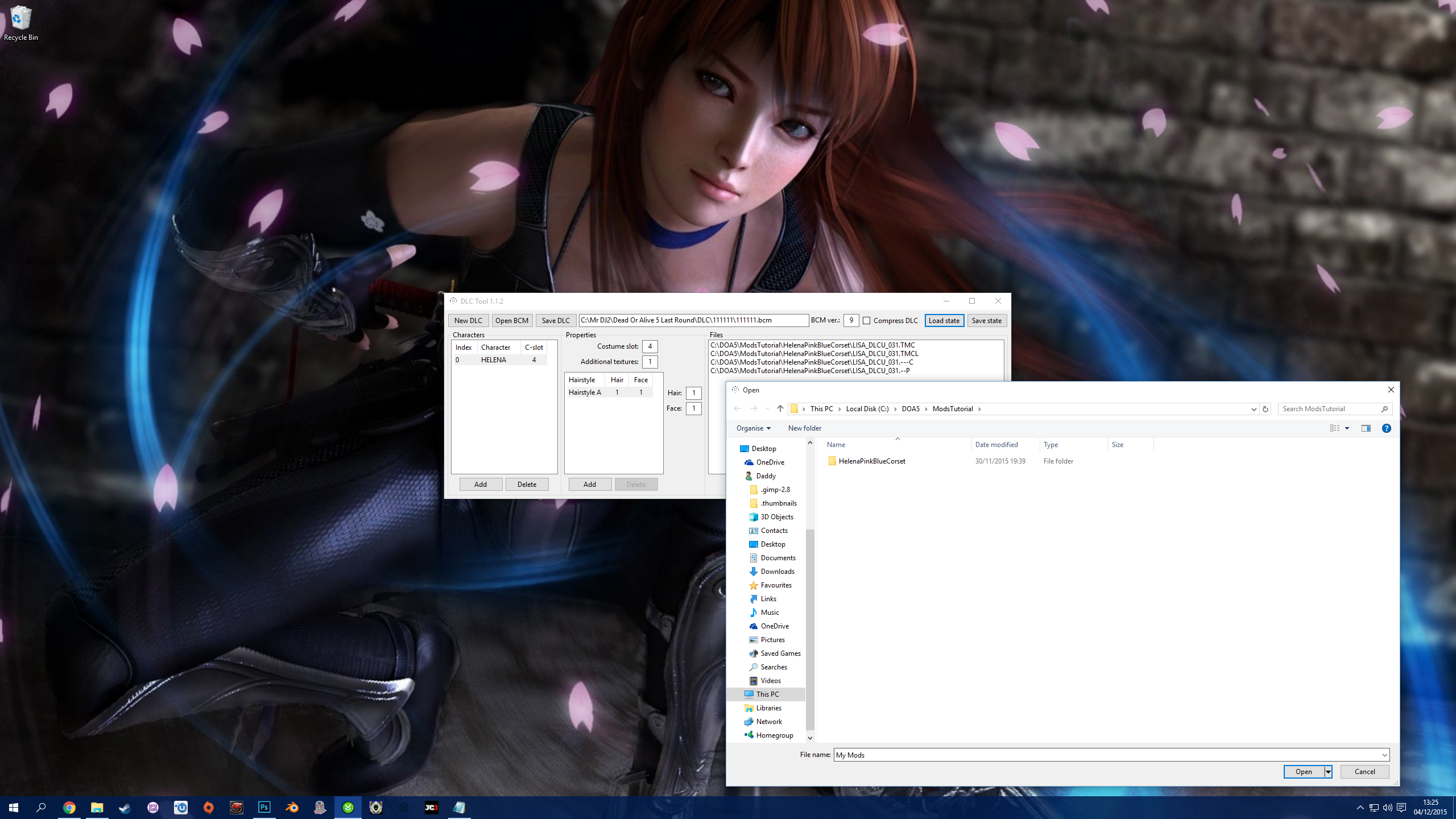Click the Hair value field
This screenshot has width=1456, height=819.
pyautogui.click(x=693, y=393)
